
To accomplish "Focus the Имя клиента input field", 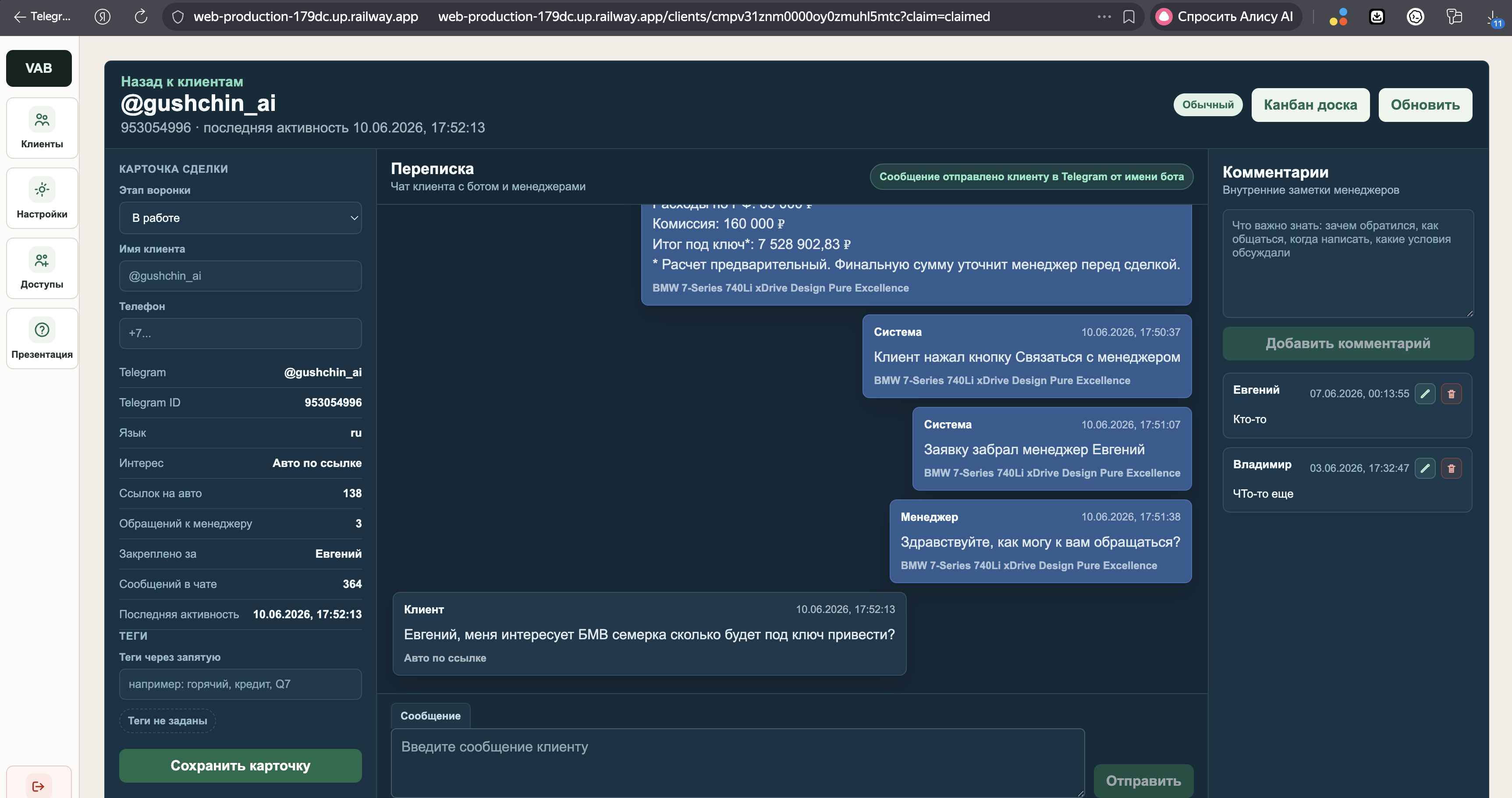I will tap(240, 275).
